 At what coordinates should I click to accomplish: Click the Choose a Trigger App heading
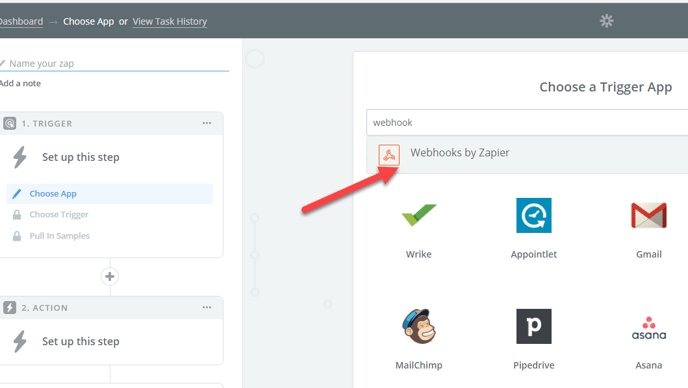(606, 87)
